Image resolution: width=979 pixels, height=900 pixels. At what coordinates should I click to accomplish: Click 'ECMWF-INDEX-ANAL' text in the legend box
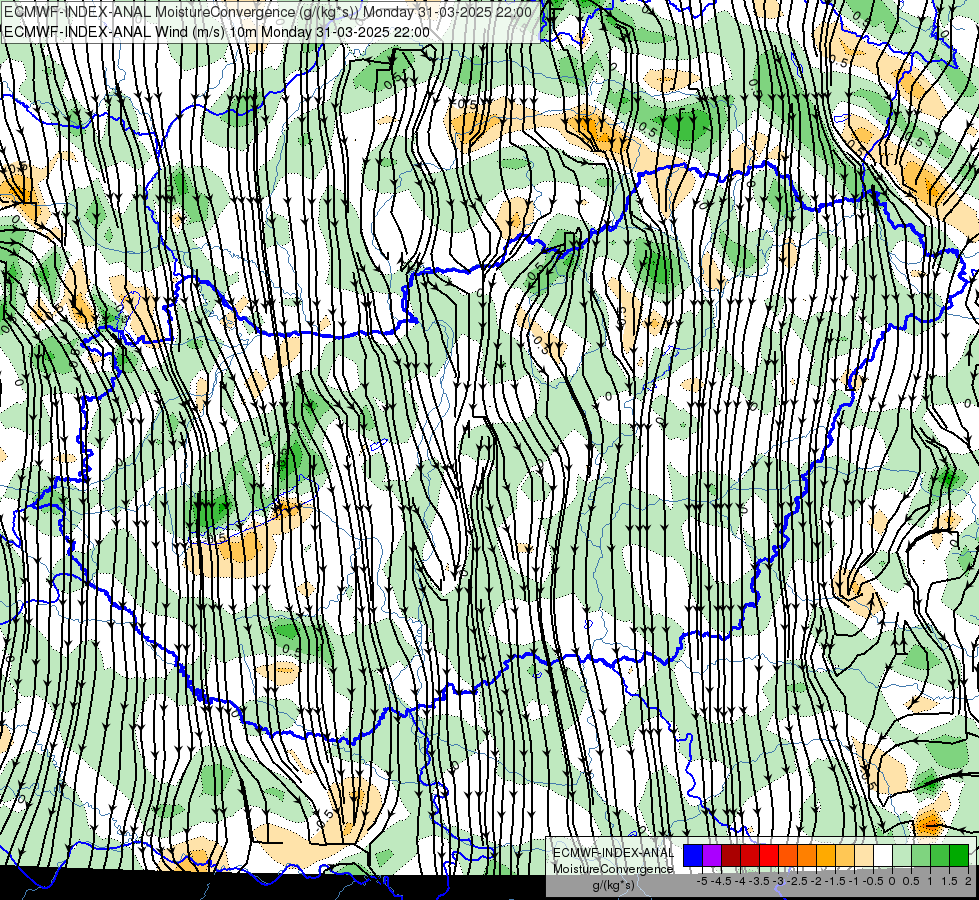[614, 853]
